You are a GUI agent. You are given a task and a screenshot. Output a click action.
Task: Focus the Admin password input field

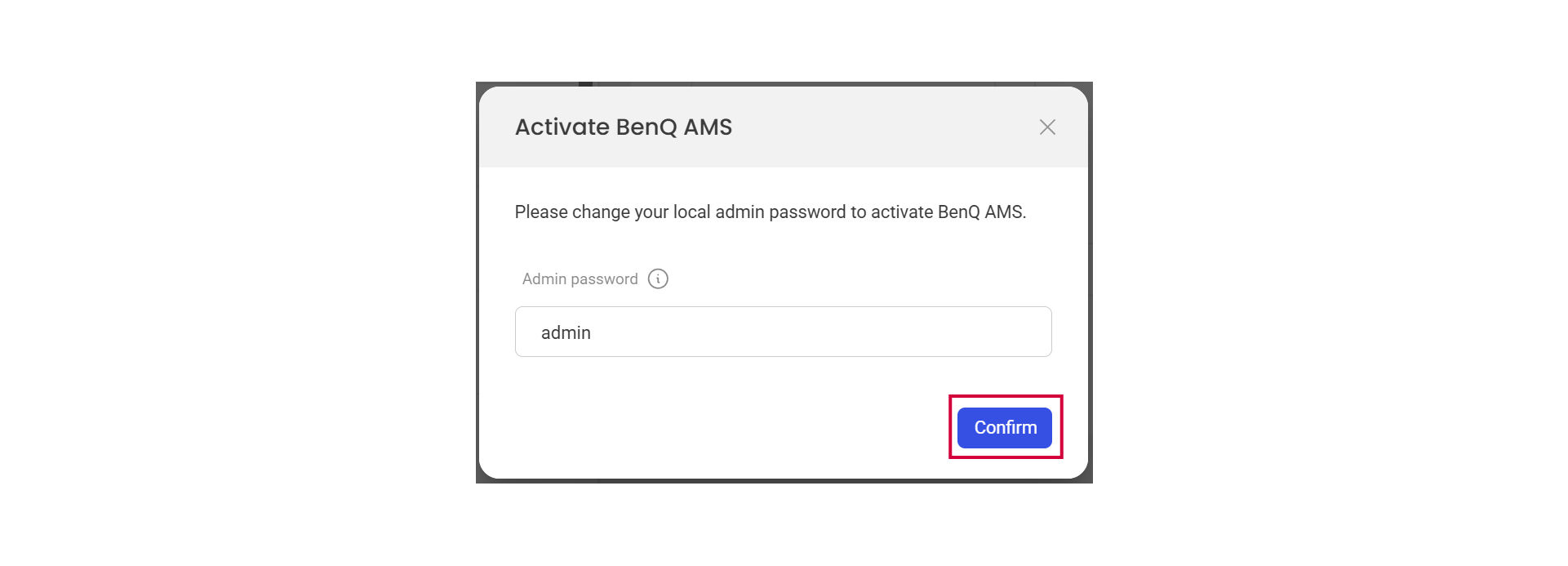784,332
